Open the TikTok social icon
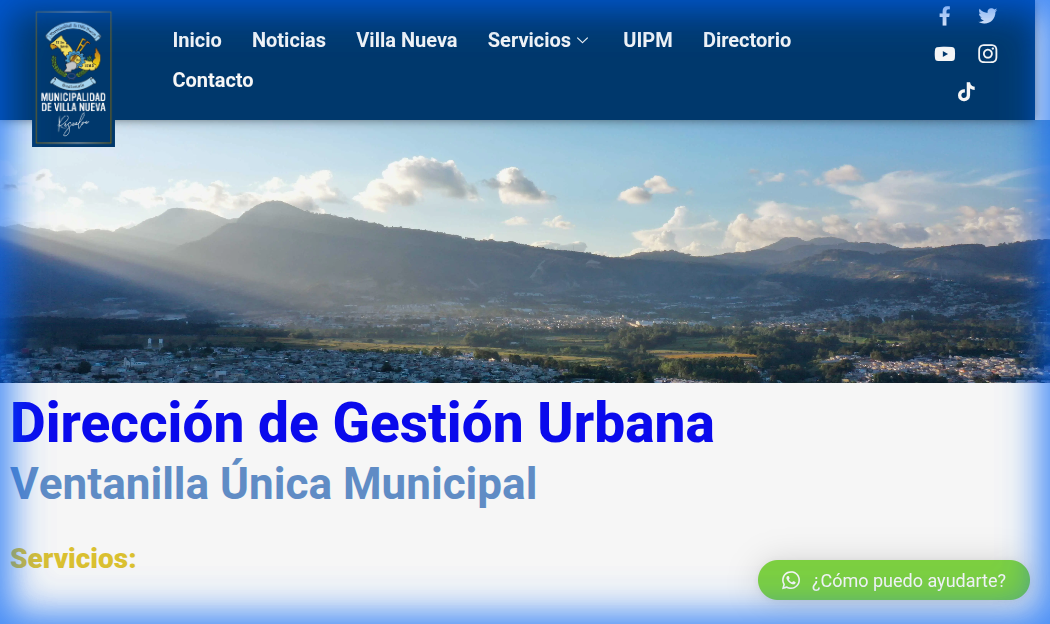The width and height of the screenshot is (1050, 624). (966, 92)
